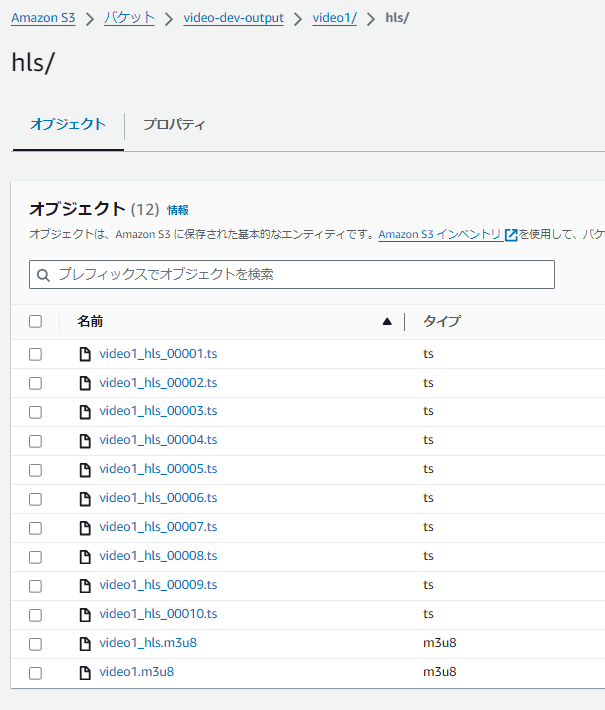Click the file icon beside video1_hls_00001.ts
Image resolution: width=605 pixels, height=710 pixels.
coord(85,354)
